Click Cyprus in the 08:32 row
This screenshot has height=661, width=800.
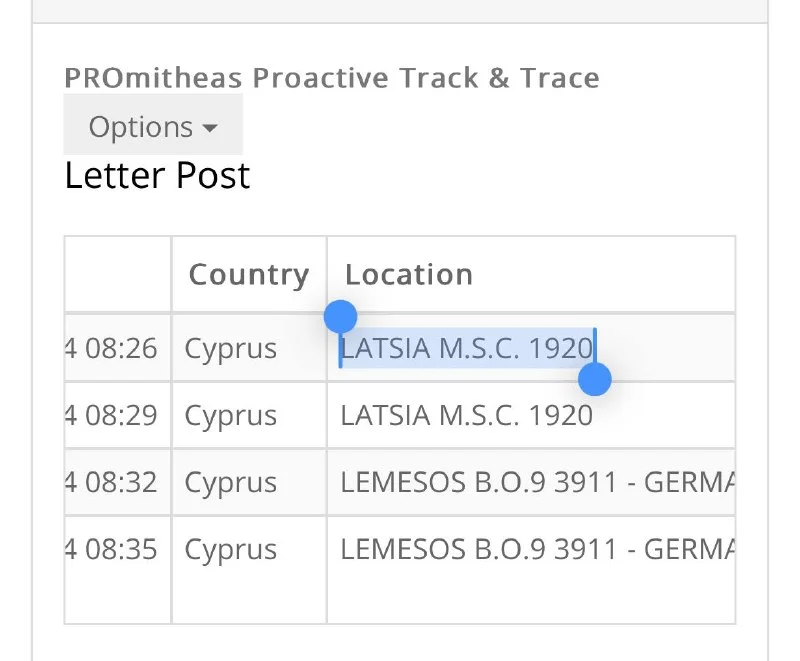231,482
